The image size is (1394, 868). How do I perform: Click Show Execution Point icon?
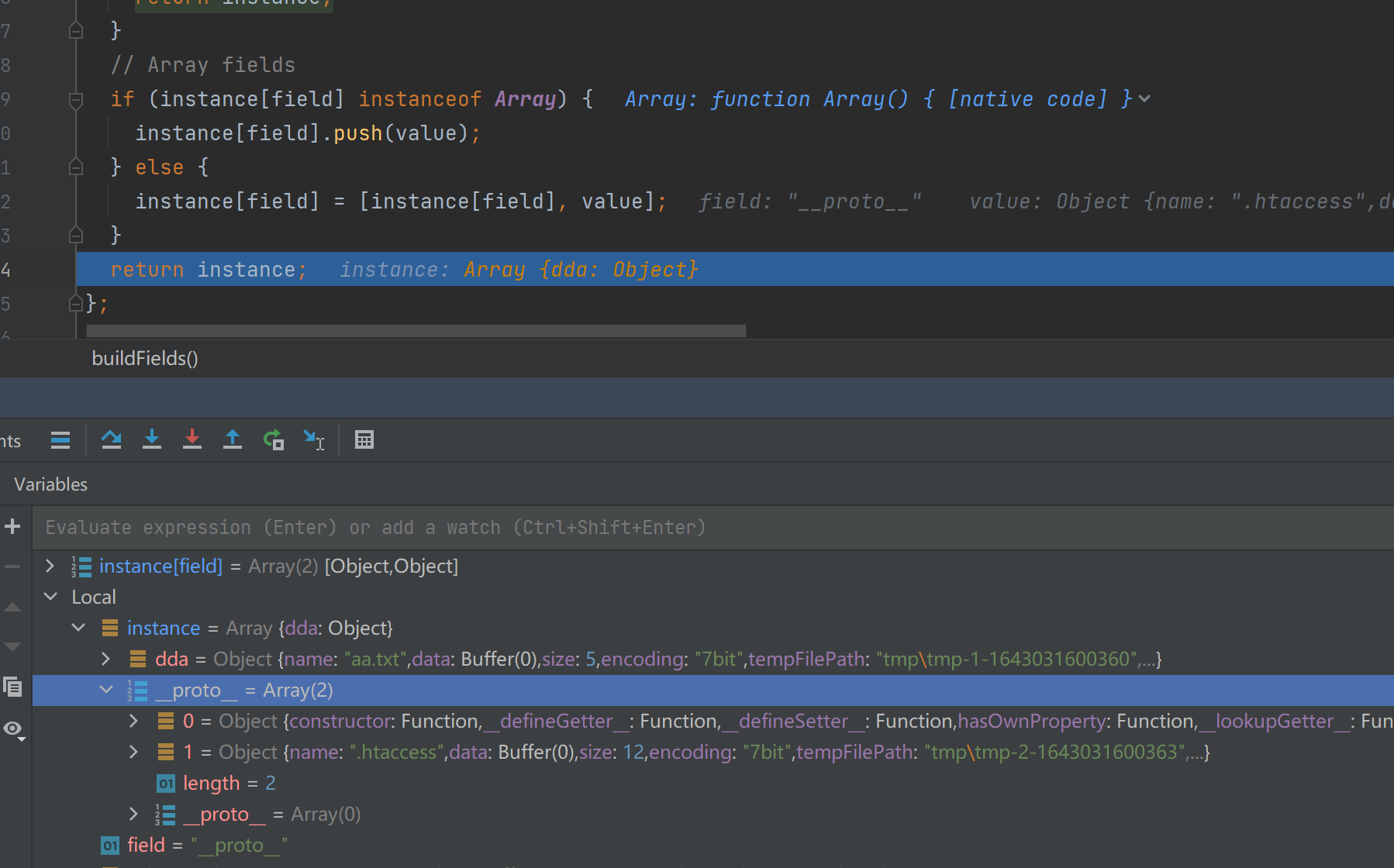tap(60, 440)
